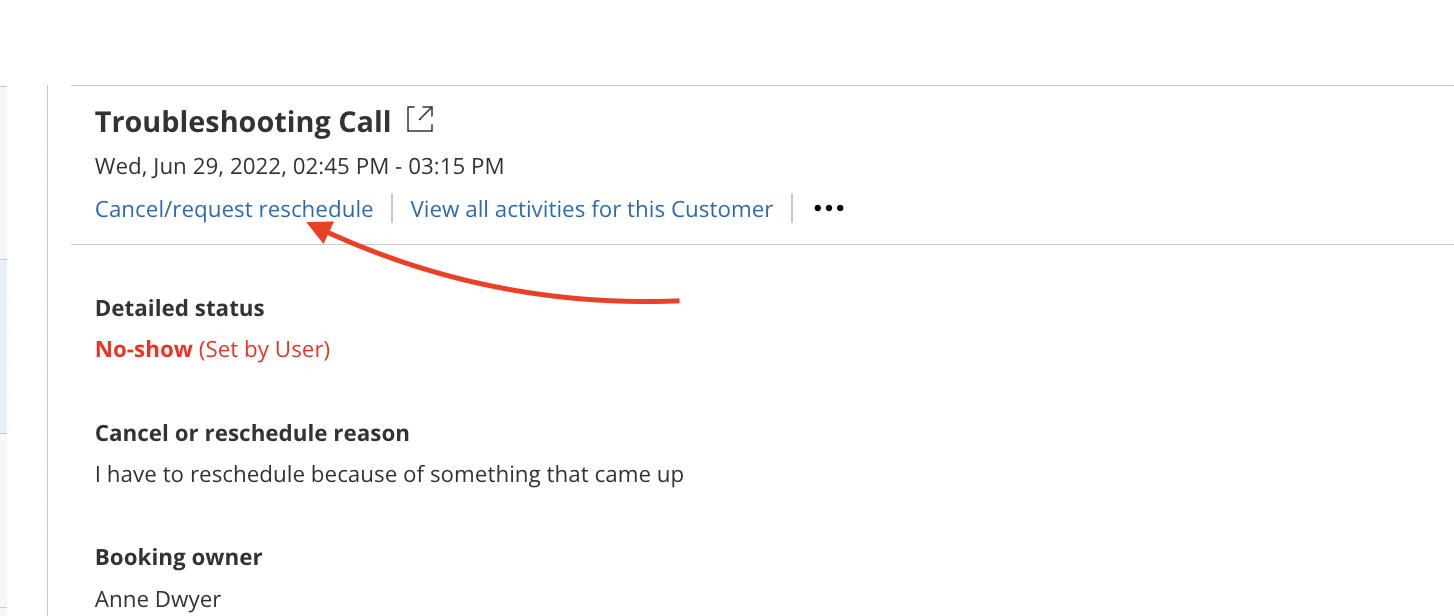The width and height of the screenshot is (1454, 616).
Task: Click the (Set by User) note
Action: click(264, 349)
